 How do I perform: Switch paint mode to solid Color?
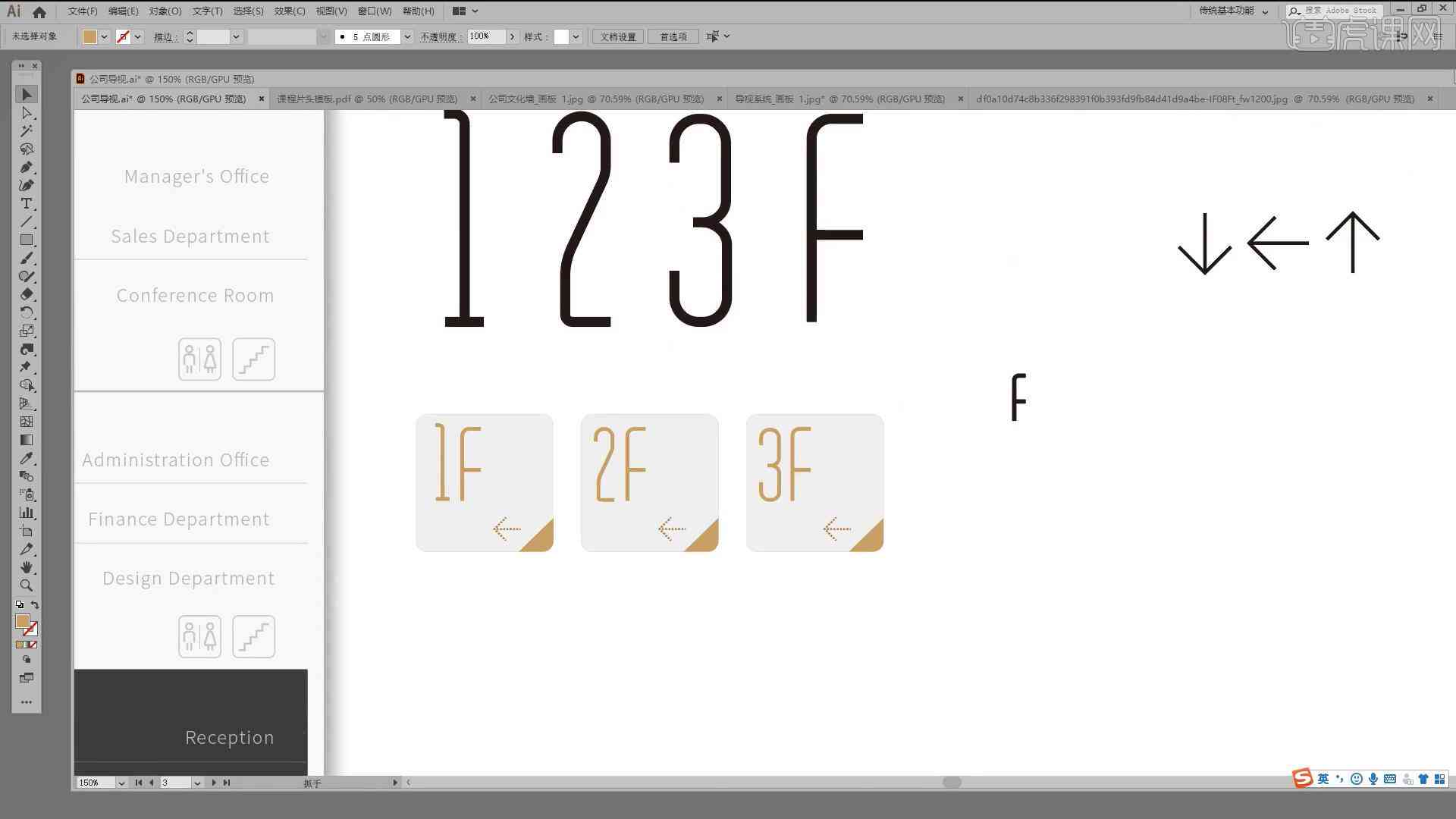[19, 645]
